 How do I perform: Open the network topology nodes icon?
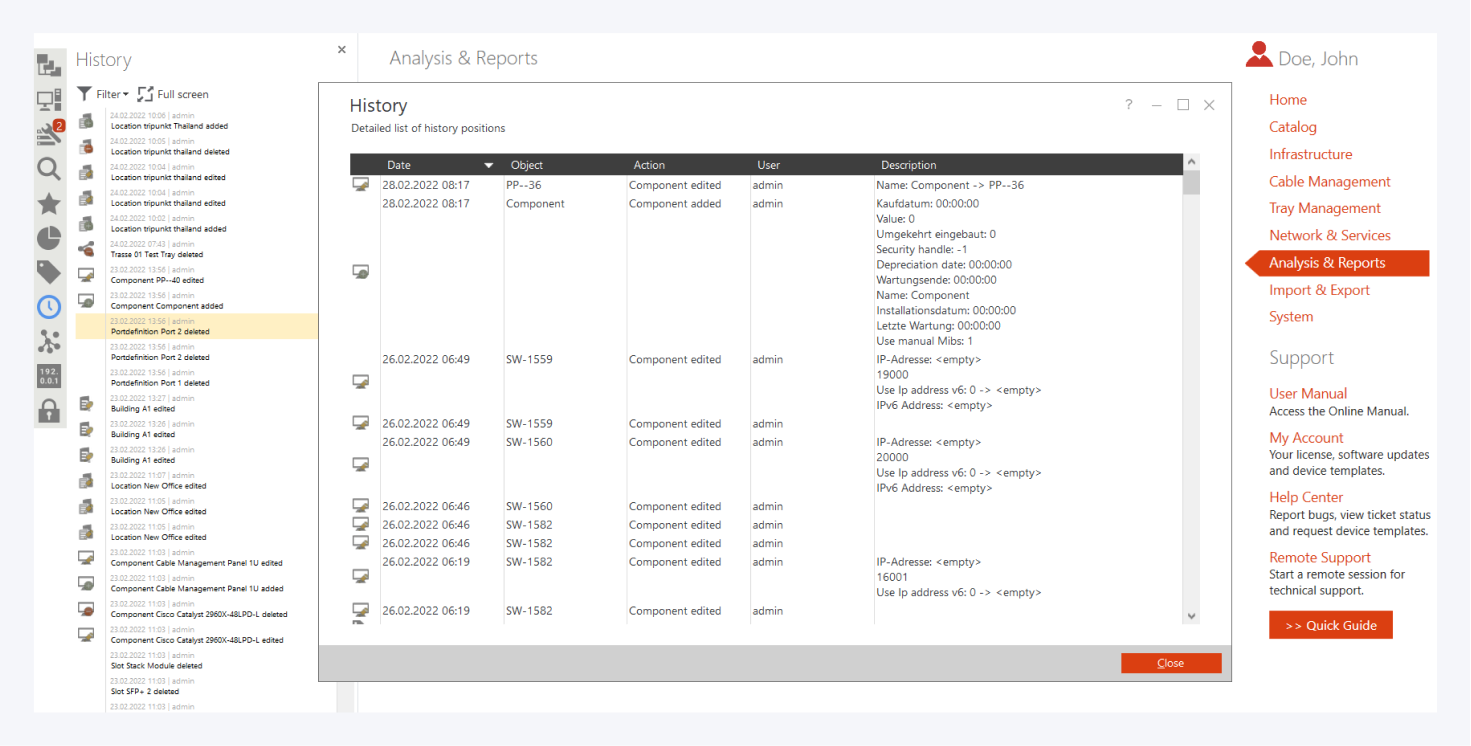(49, 341)
